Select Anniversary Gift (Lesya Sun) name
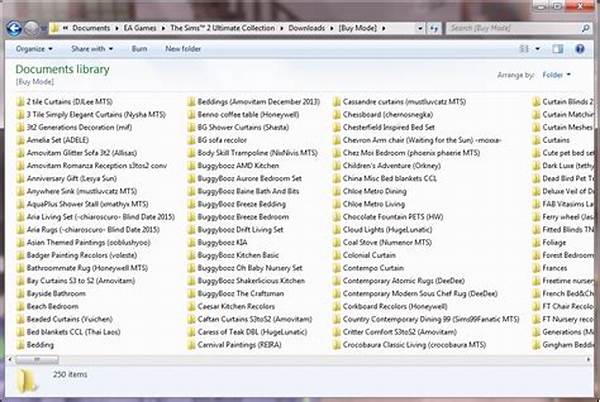The height and width of the screenshot is (402, 600). click(x=72, y=179)
